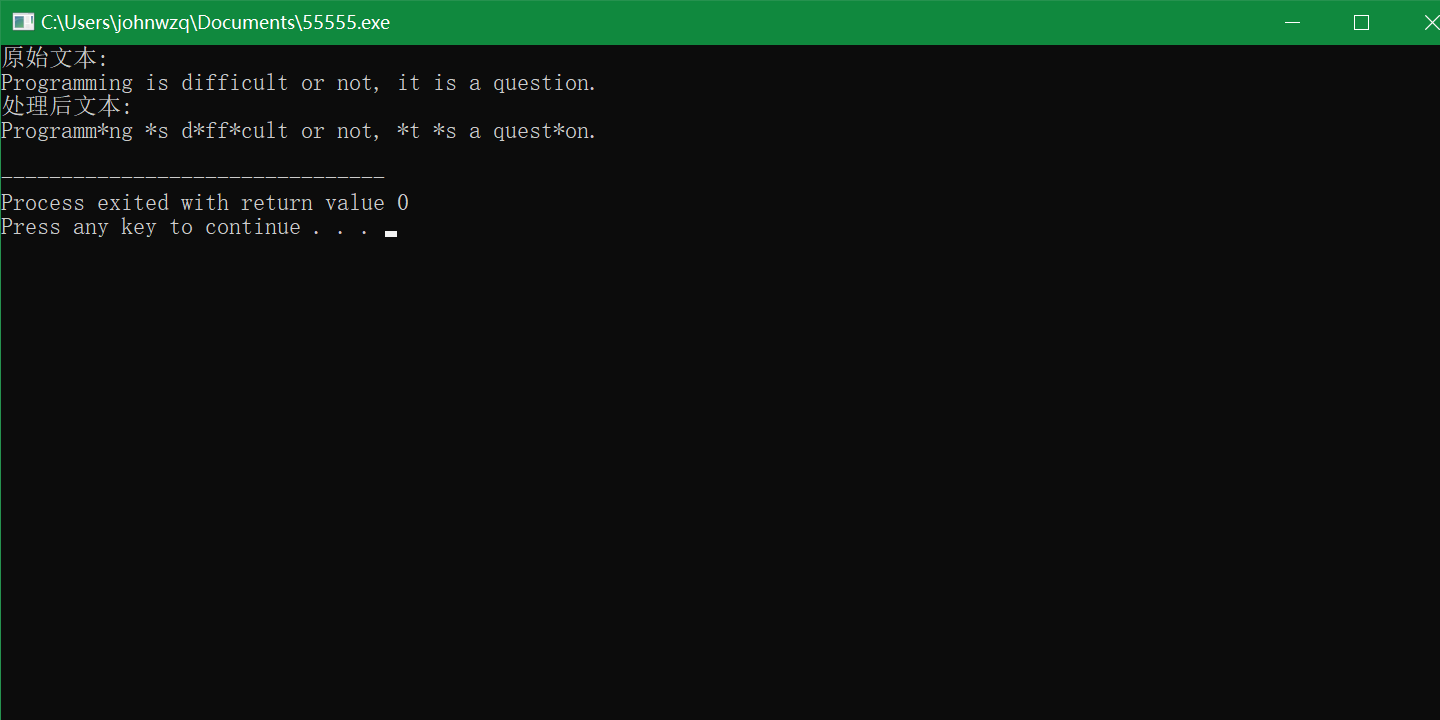Image resolution: width=1440 pixels, height=720 pixels.
Task: Click the green title bar background
Action: pos(800,21)
